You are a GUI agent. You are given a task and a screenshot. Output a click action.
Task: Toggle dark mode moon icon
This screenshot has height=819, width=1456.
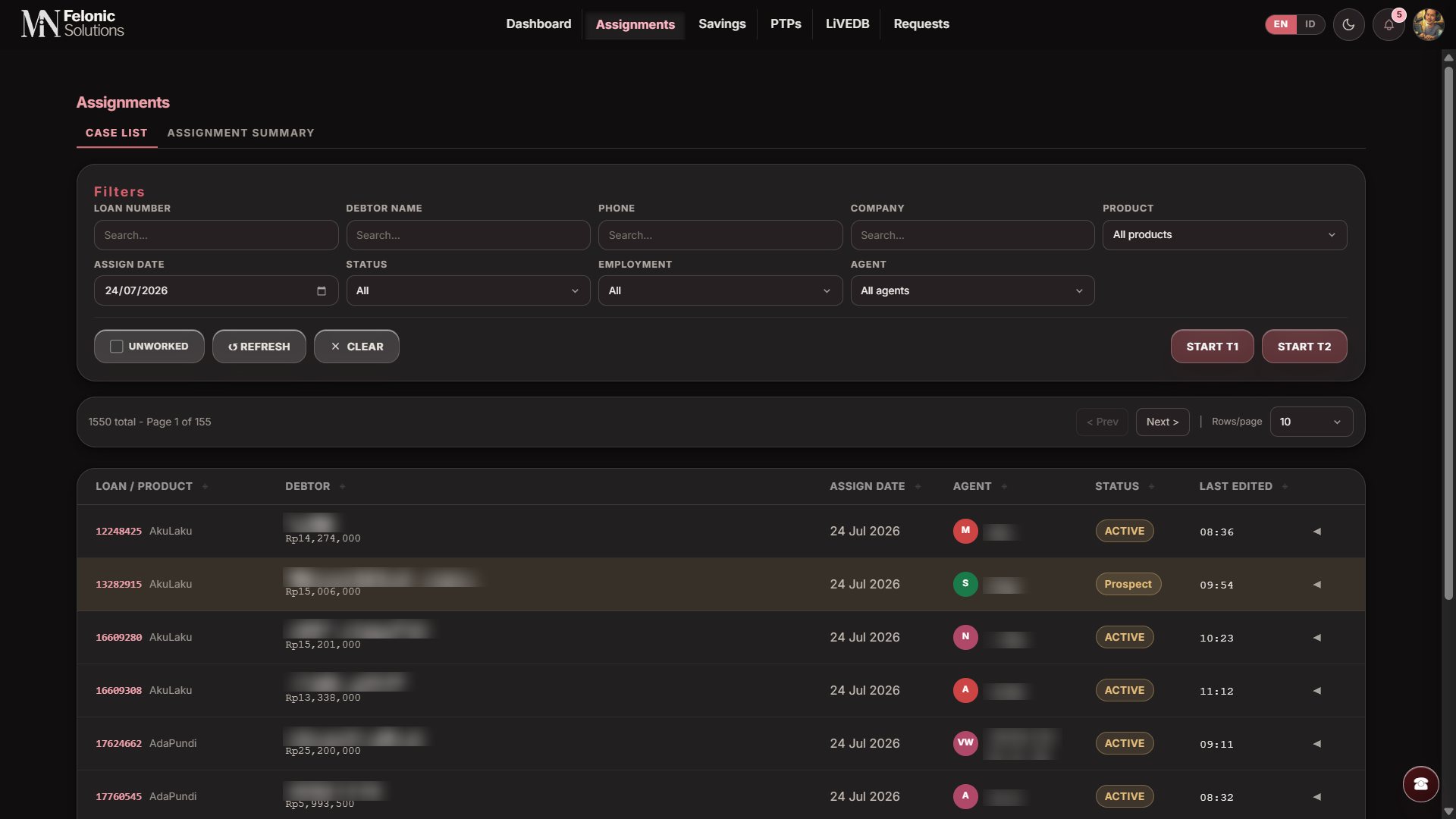[x=1348, y=24]
